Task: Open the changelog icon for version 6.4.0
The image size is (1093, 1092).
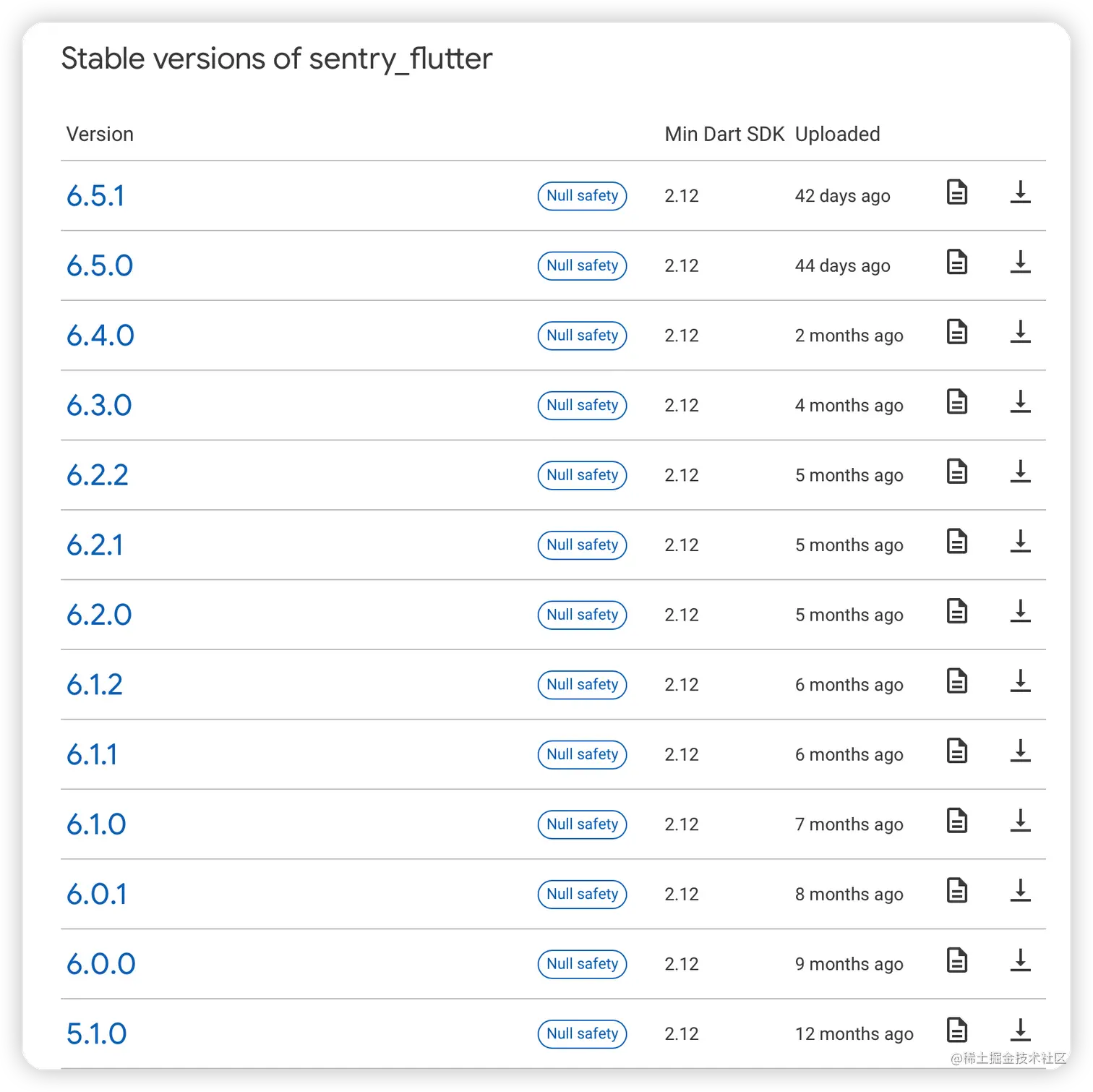Action: (956, 333)
